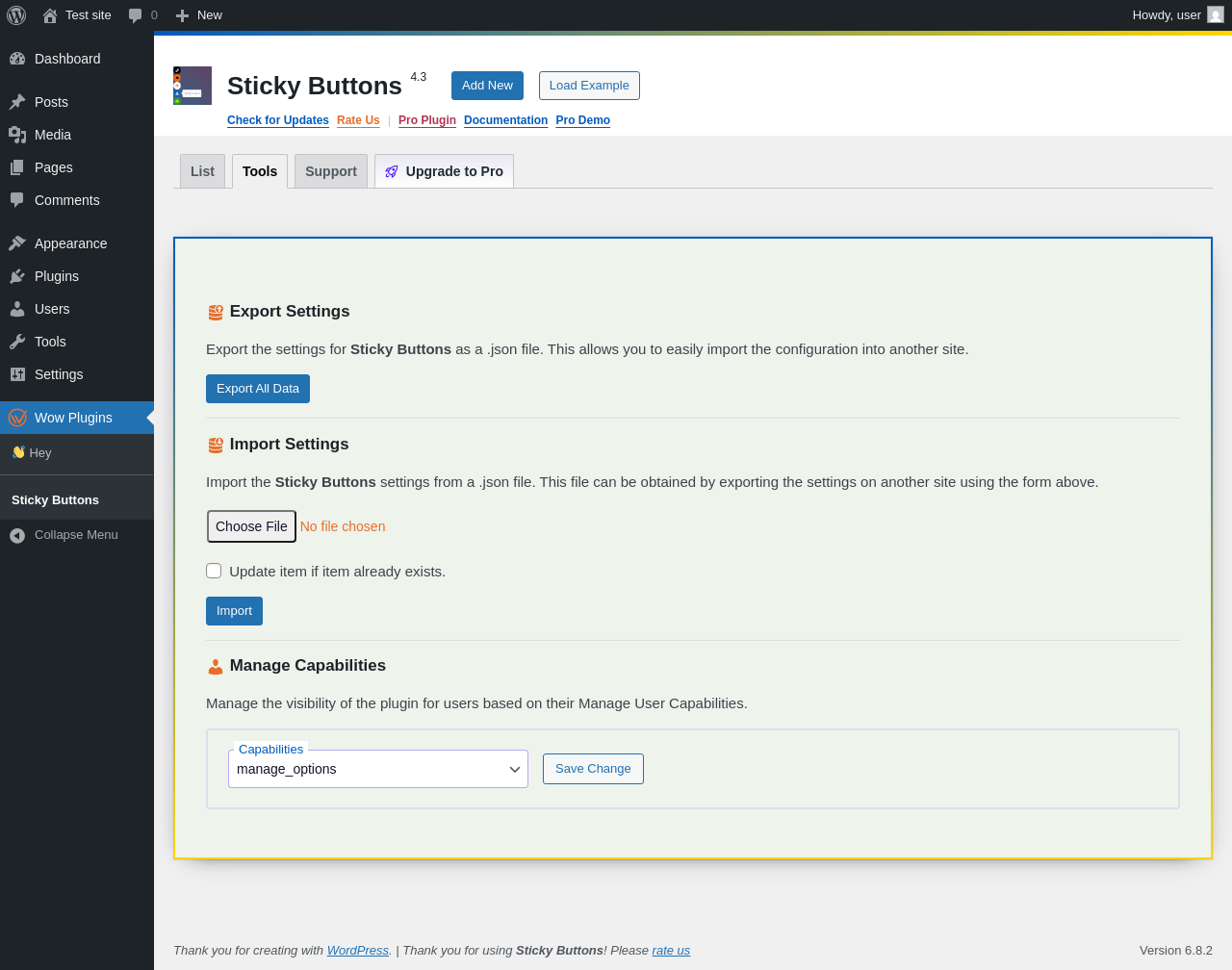The image size is (1232, 970).
Task: Click the Media icon in the sidebar
Action: pos(17,135)
